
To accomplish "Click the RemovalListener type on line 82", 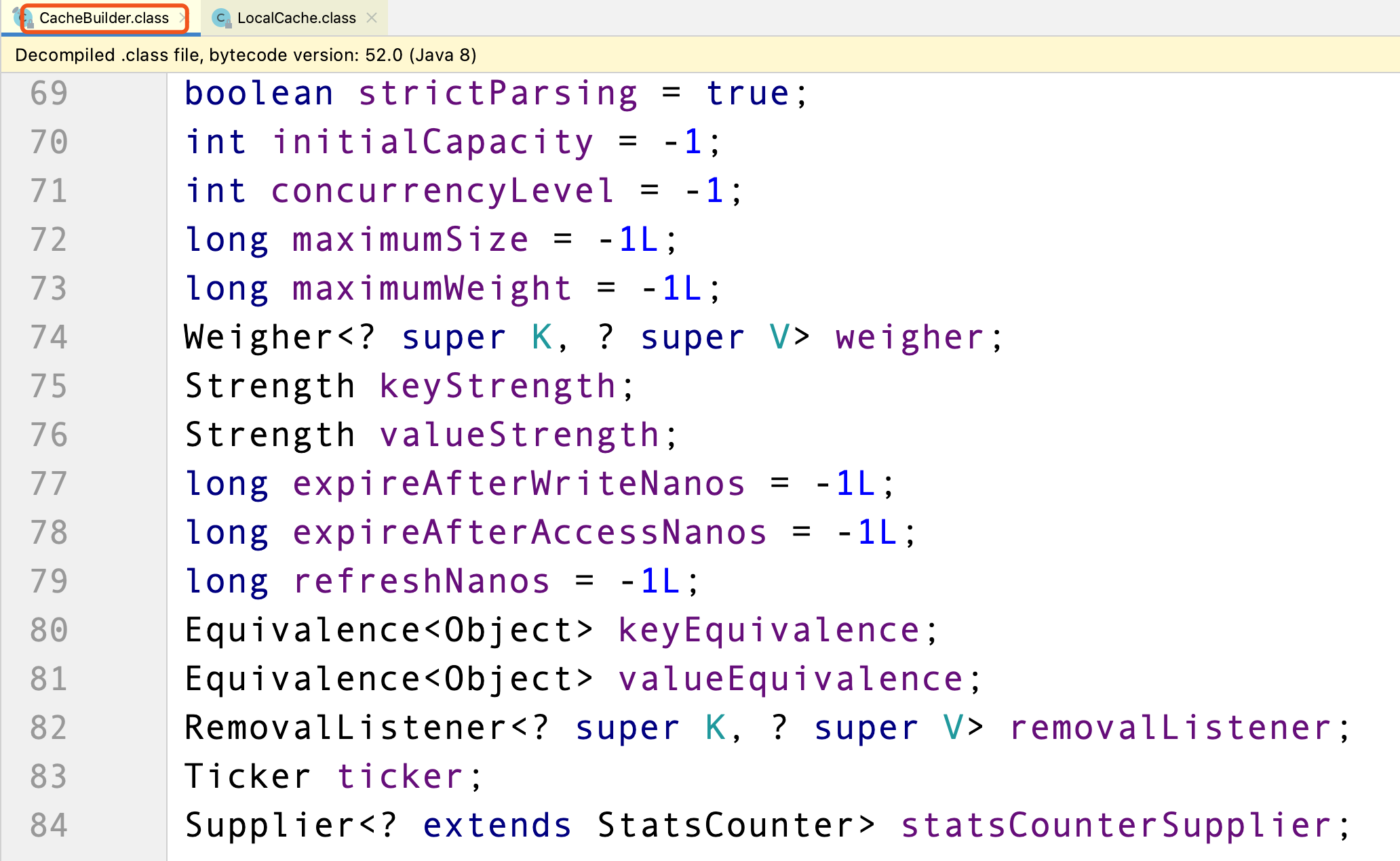I will (345, 728).
